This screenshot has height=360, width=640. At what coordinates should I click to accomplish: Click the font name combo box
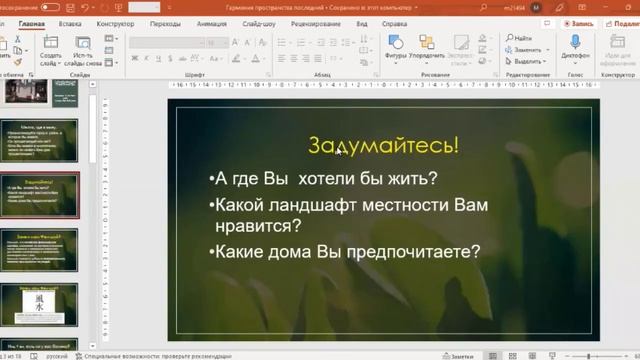167,42
